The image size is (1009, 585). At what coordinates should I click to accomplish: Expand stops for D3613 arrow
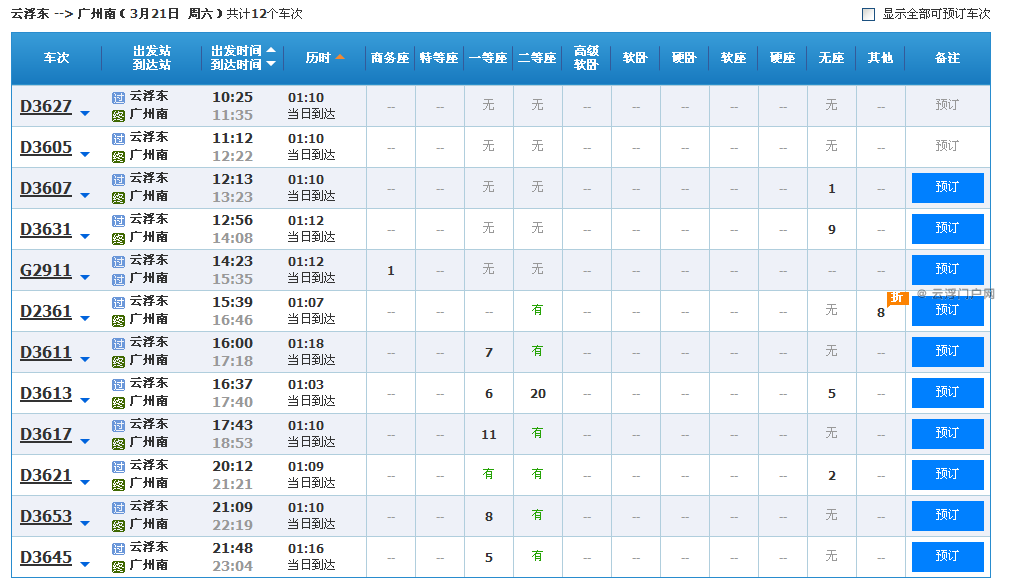pos(85,400)
